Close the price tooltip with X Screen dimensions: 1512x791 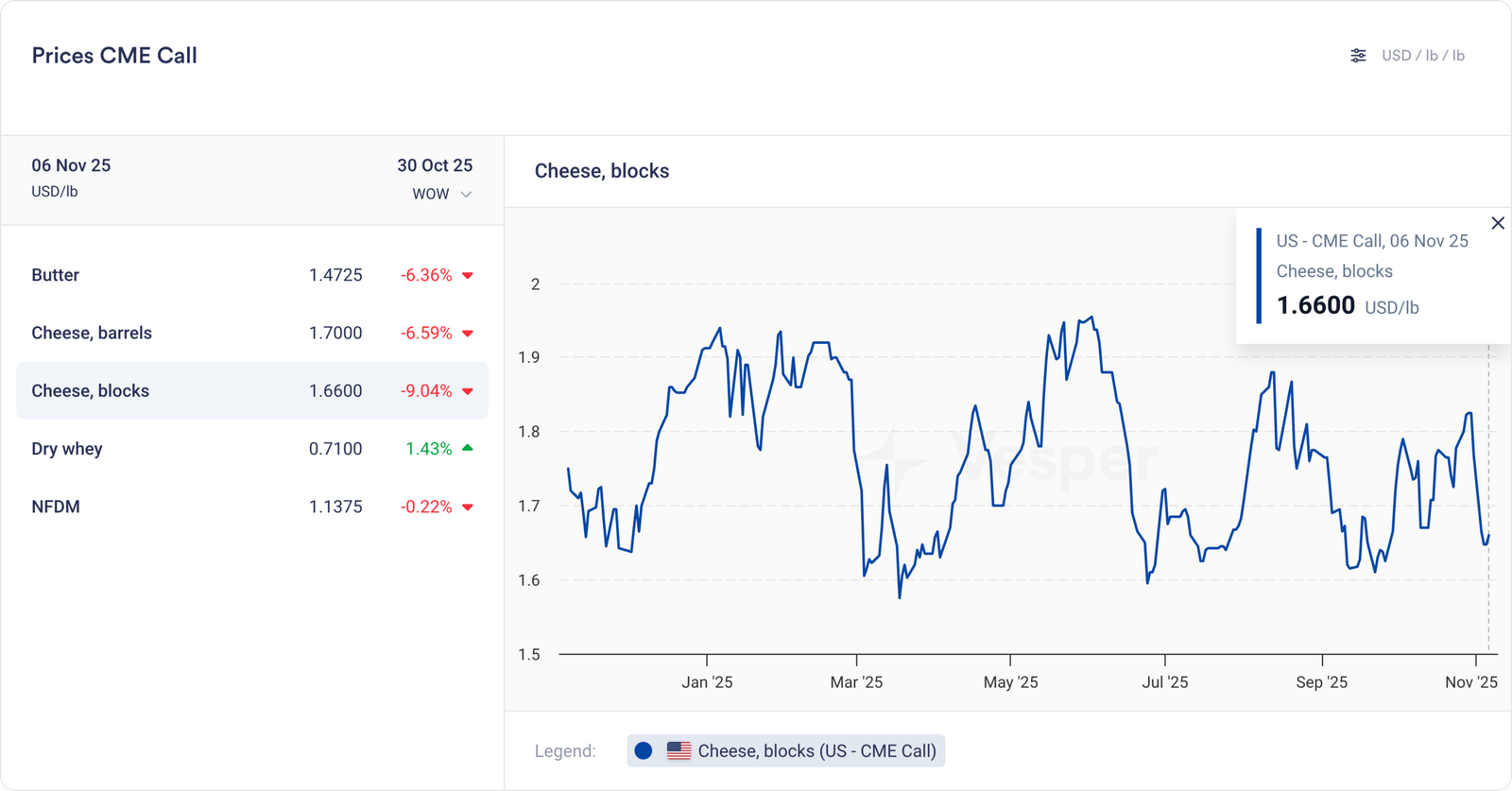(x=1498, y=223)
